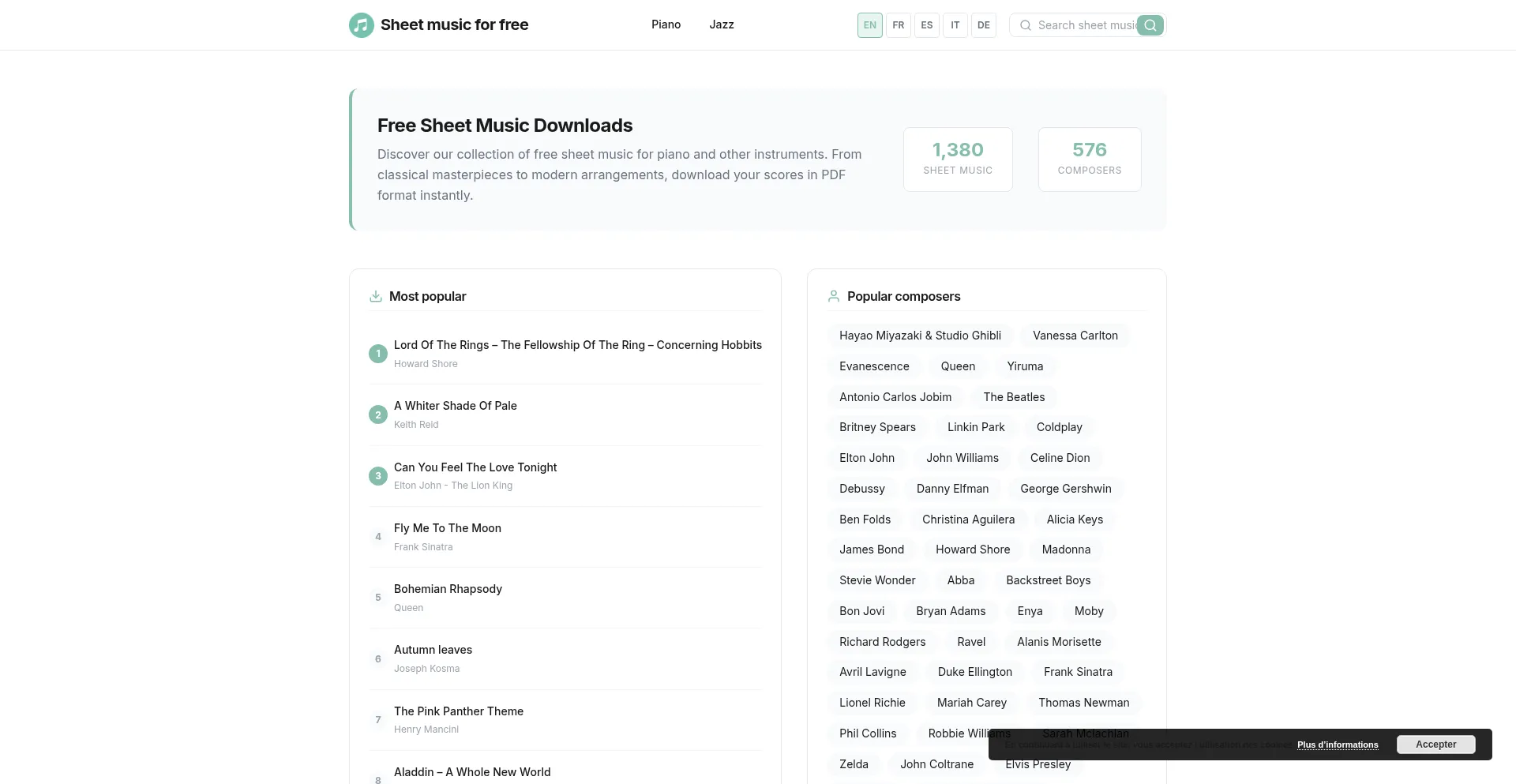Select the Vanessa Carlton composer tag
1516x784 pixels.
click(x=1075, y=336)
